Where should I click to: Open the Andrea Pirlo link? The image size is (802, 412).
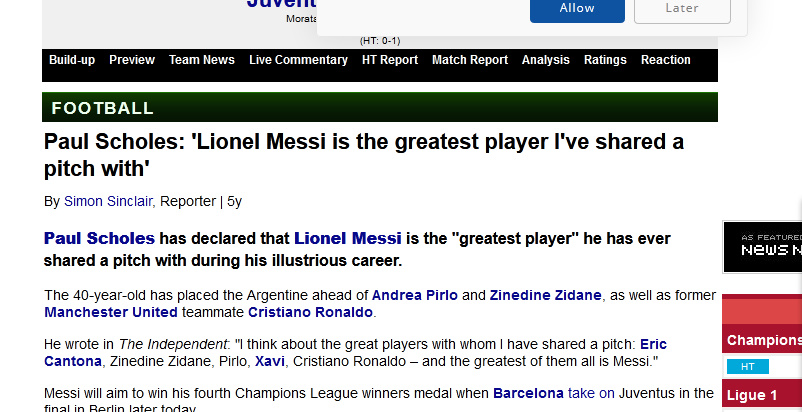pos(414,295)
